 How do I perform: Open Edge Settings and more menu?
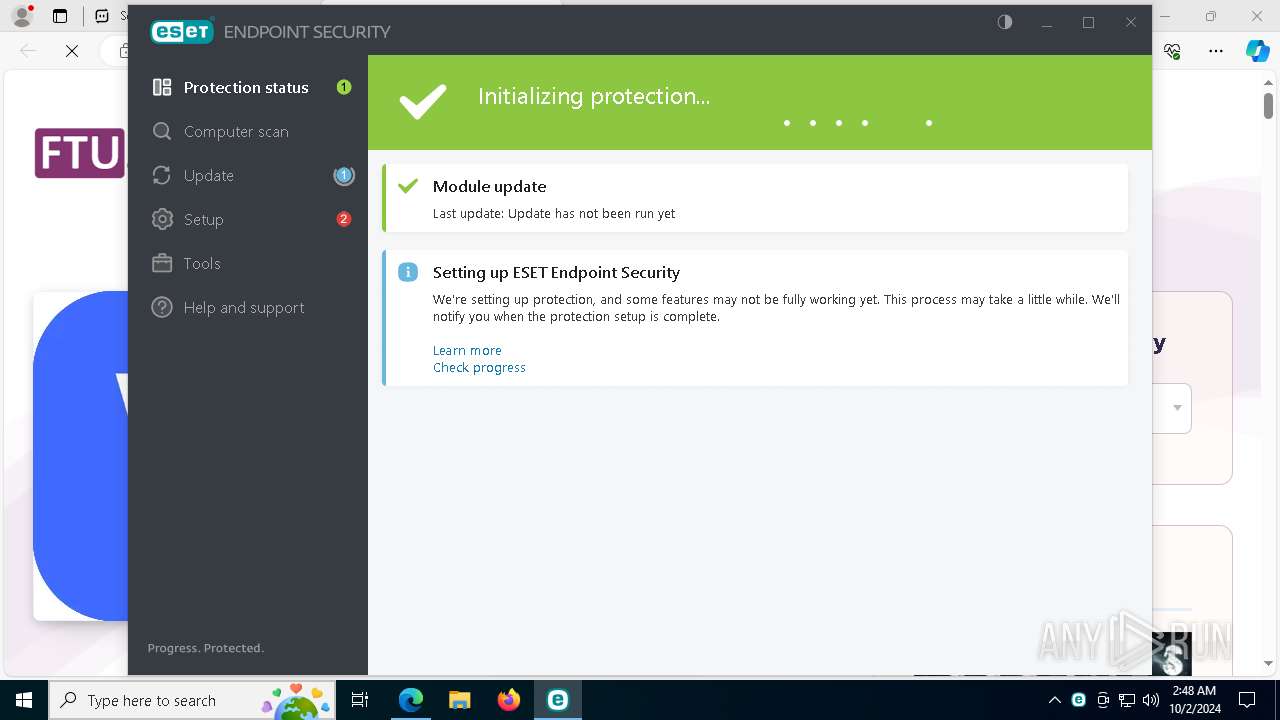pyautogui.click(x=1216, y=51)
